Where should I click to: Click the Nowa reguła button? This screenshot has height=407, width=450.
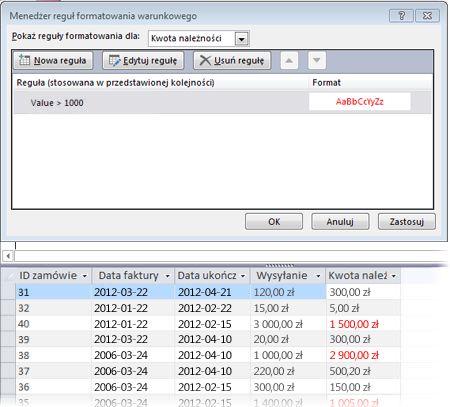point(53,60)
